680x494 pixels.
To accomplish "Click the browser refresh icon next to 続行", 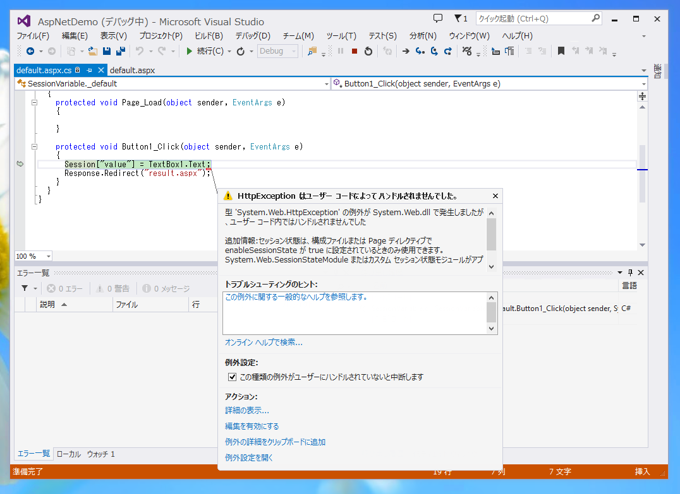I will coord(241,52).
